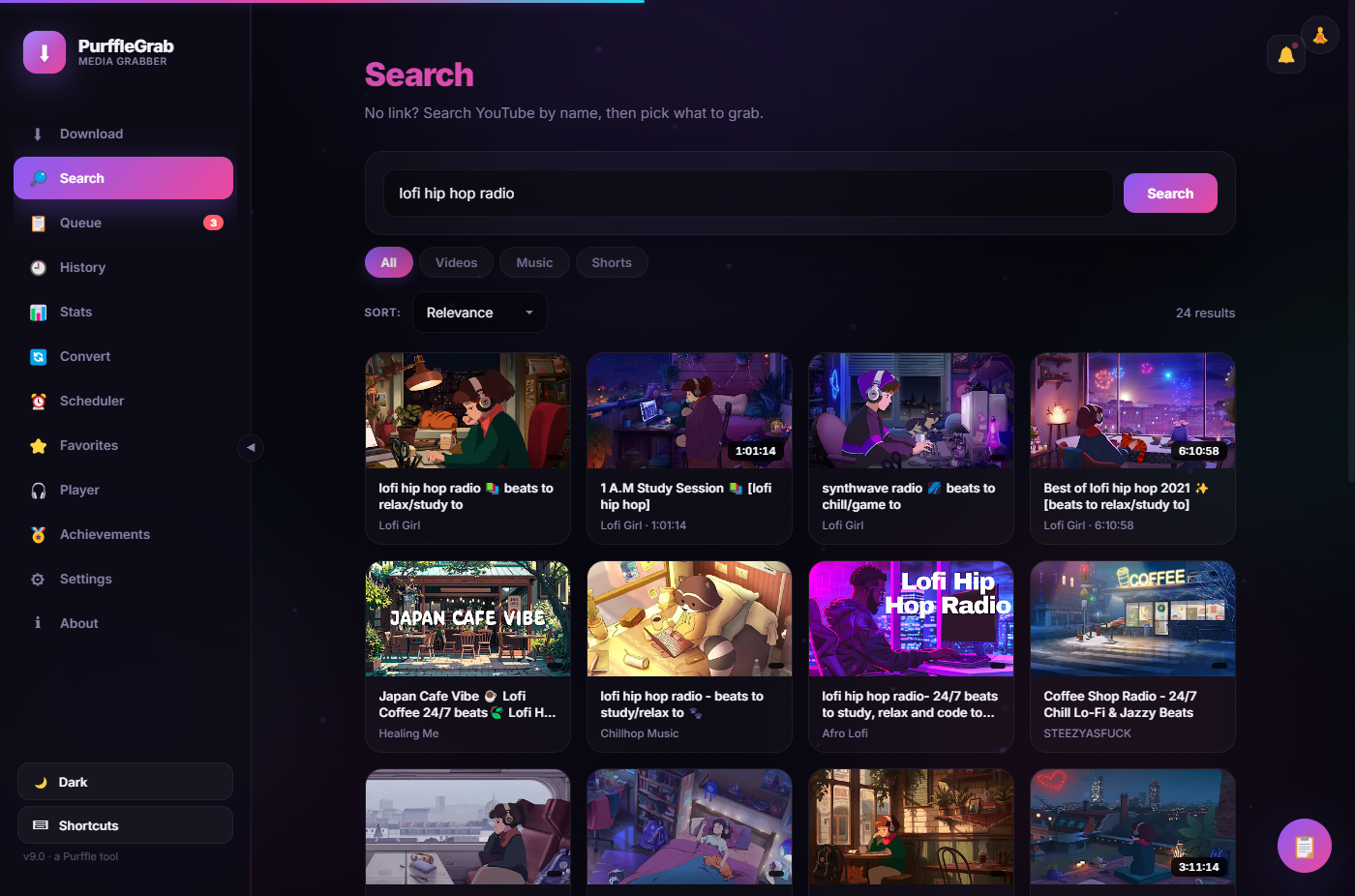
Task: Toggle the Dark theme button
Action: [125, 782]
